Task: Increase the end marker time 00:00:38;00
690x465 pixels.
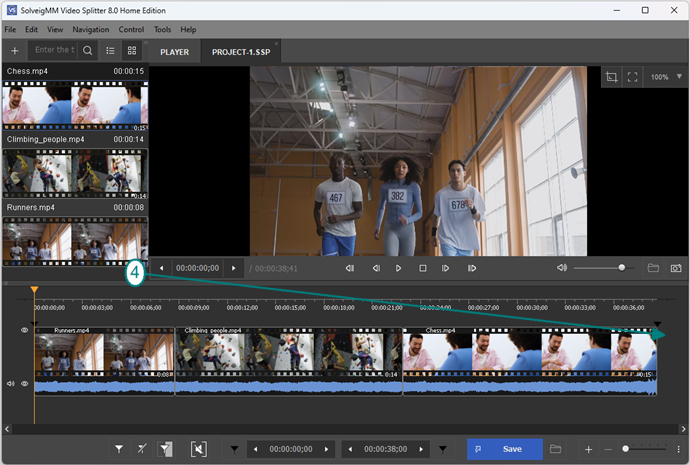Action: [x=421, y=449]
